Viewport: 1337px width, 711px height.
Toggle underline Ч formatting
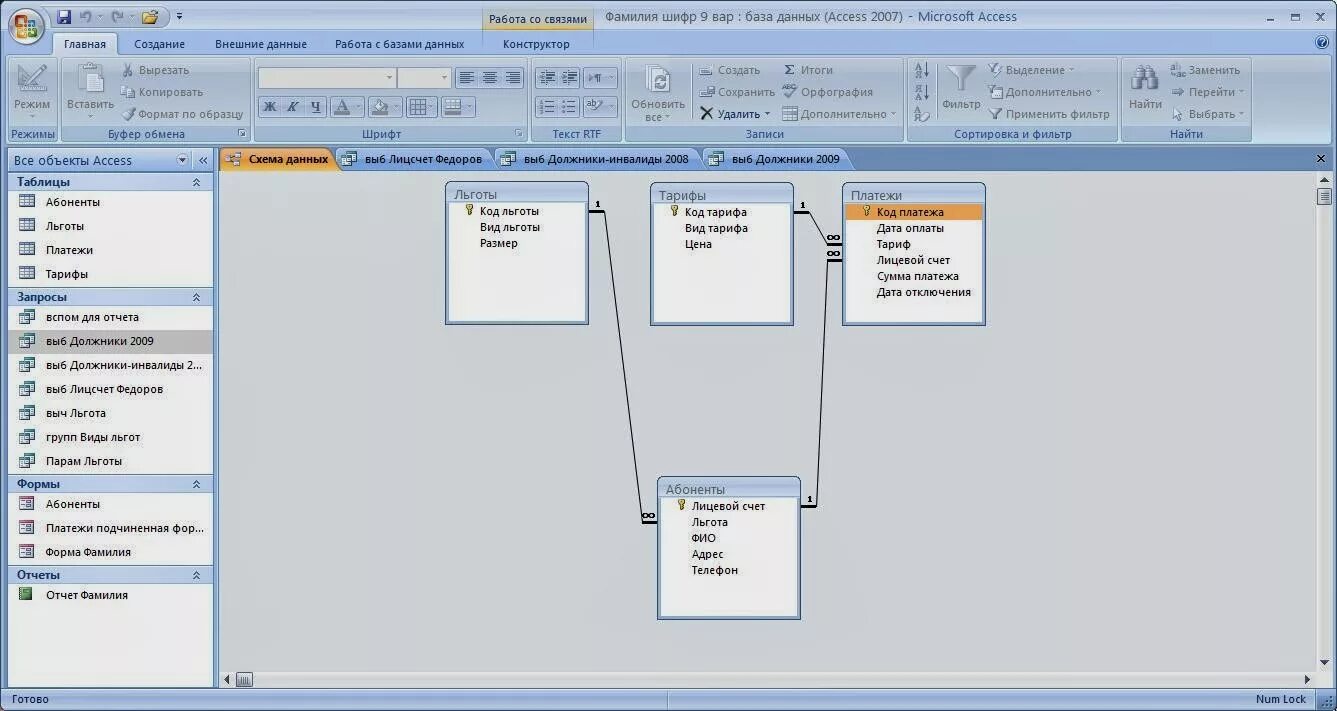click(x=316, y=107)
